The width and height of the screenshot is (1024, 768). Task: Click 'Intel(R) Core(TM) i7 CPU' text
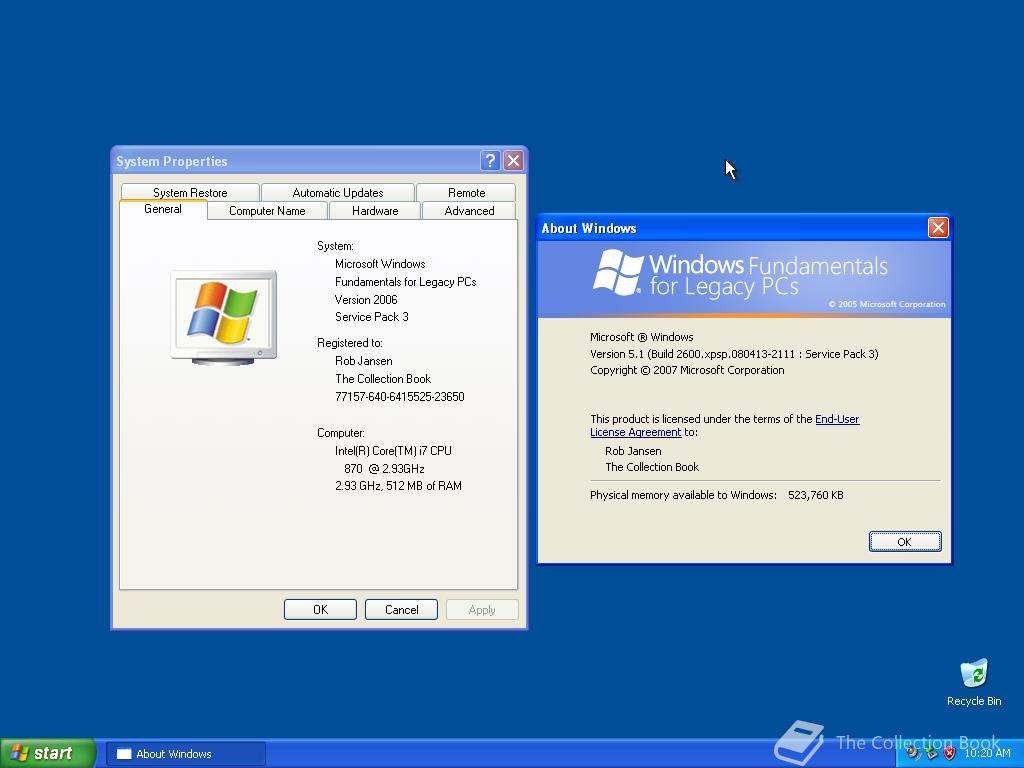tap(393, 451)
